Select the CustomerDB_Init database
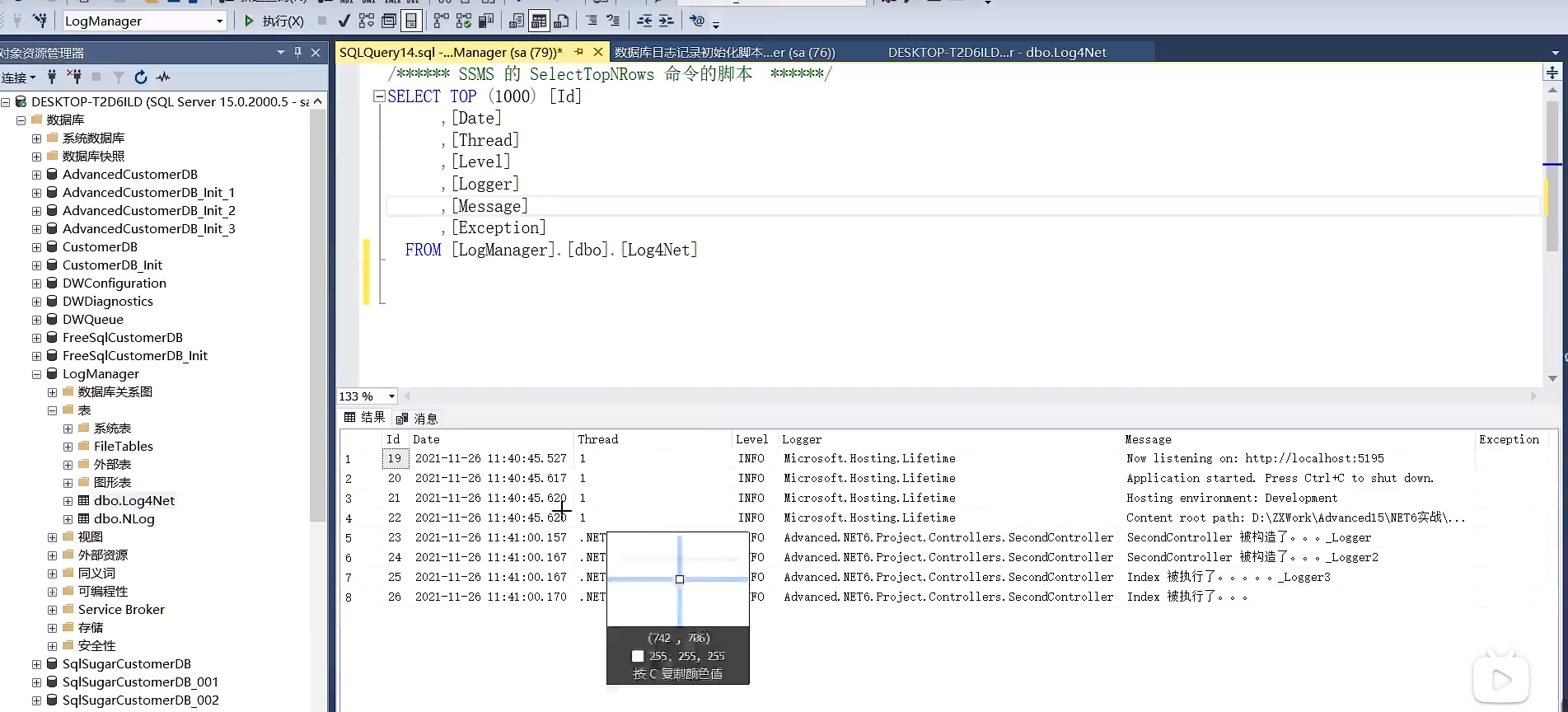This screenshot has width=1568, height=712. point(112,265)
